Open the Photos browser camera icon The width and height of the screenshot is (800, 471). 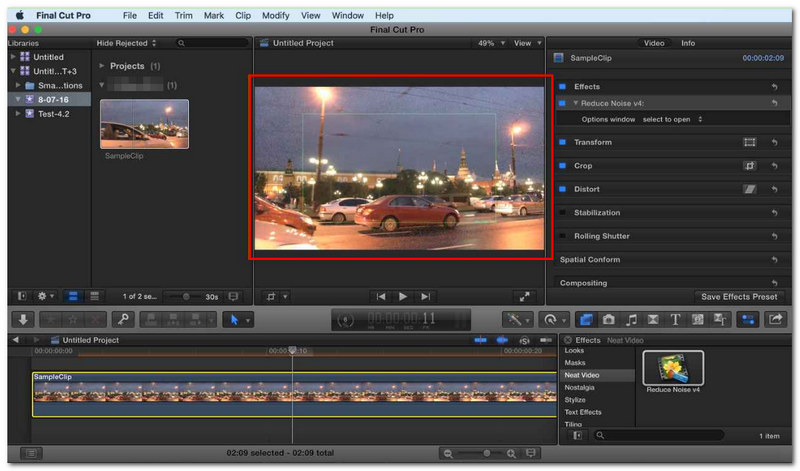[x=609, y=320]
